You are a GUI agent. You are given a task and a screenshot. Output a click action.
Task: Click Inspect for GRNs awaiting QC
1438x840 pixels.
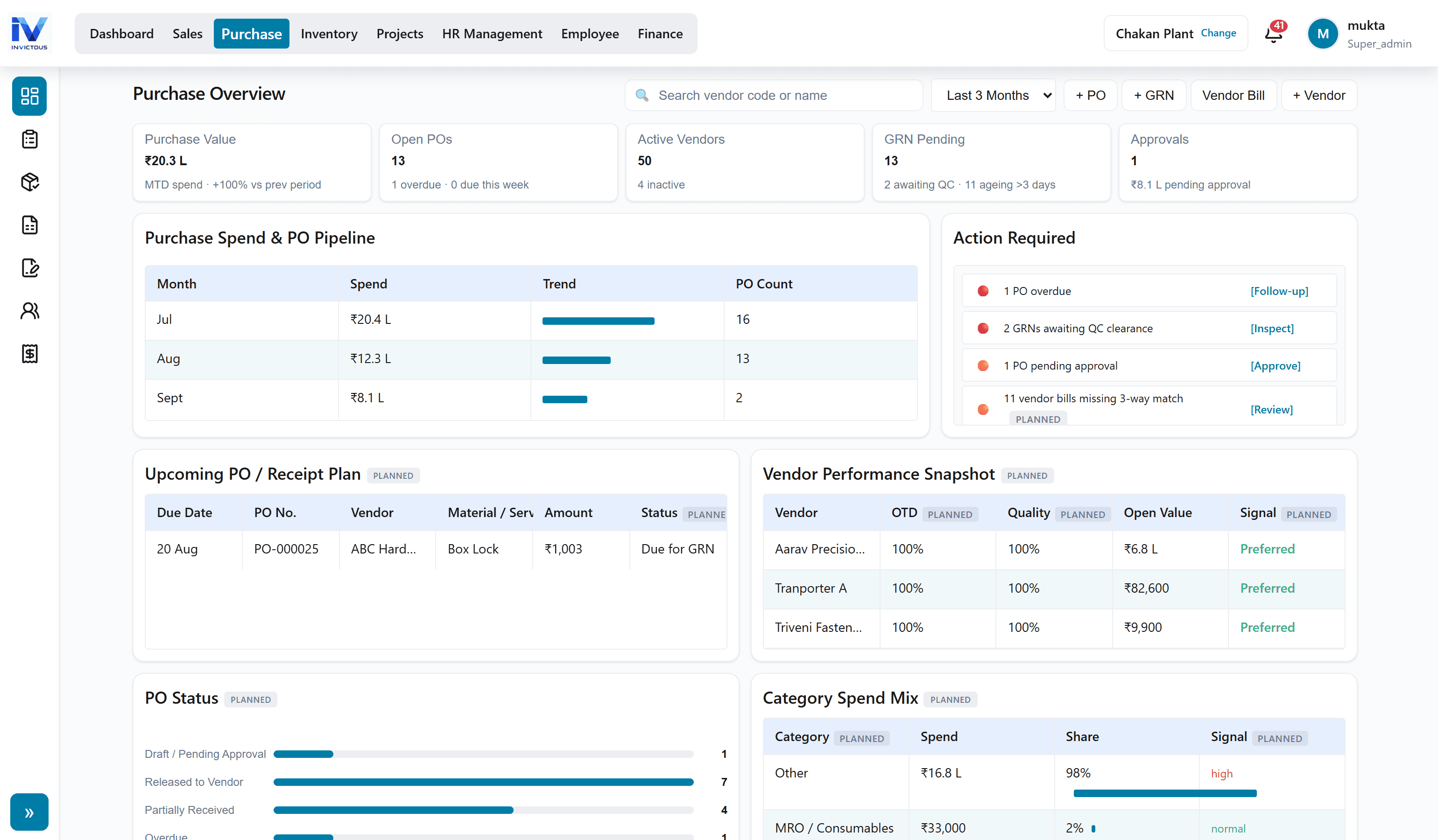point(1272,329)
